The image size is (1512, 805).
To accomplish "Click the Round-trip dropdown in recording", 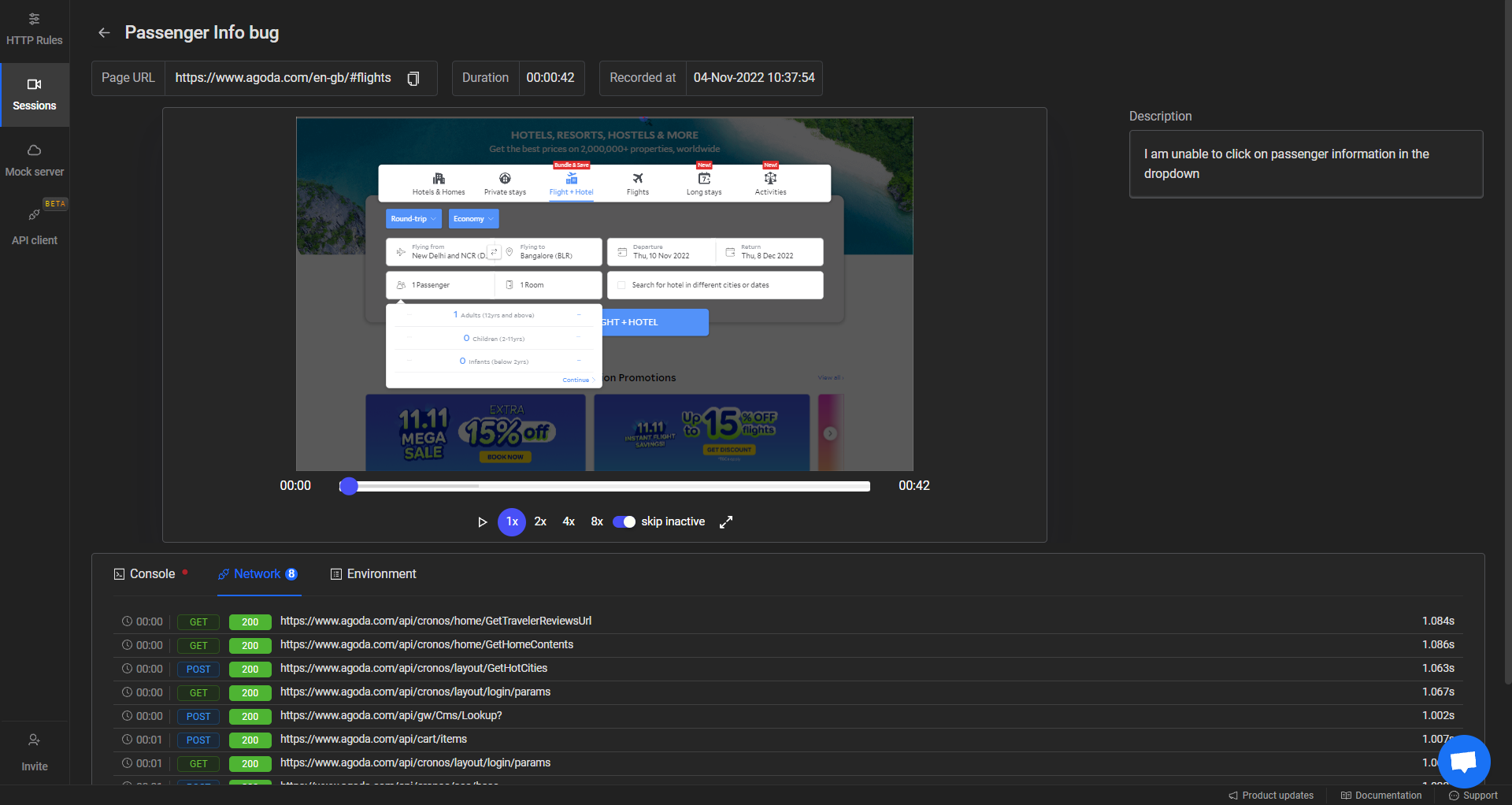I will point(414,219).
